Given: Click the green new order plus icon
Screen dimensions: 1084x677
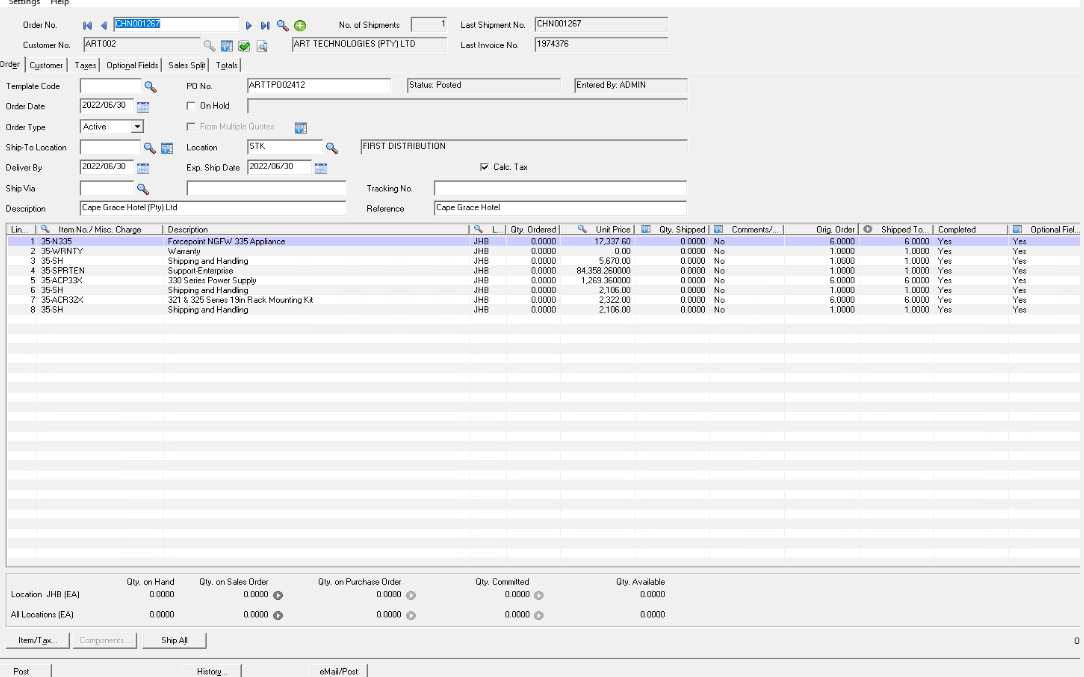Looking at the screenshot, I should tap(300, 25).
